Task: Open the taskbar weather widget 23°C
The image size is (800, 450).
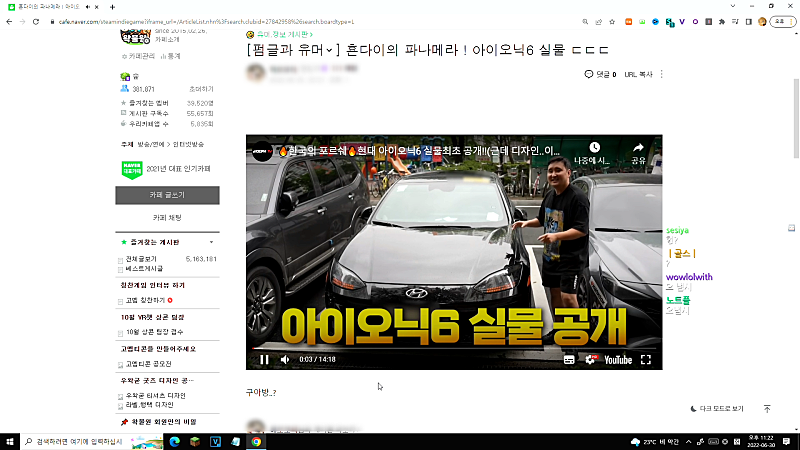Action: click(x=655, y=442)
